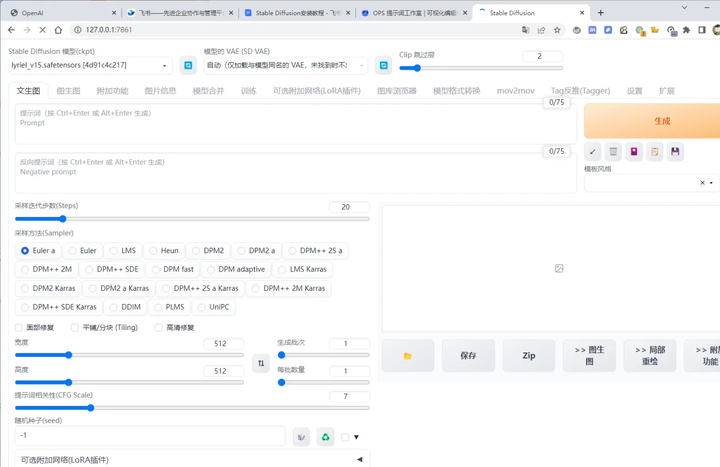The height and width of the screenshot is (467, 720).
Task: Click the width value field 512
Action: tap(224, 343)
